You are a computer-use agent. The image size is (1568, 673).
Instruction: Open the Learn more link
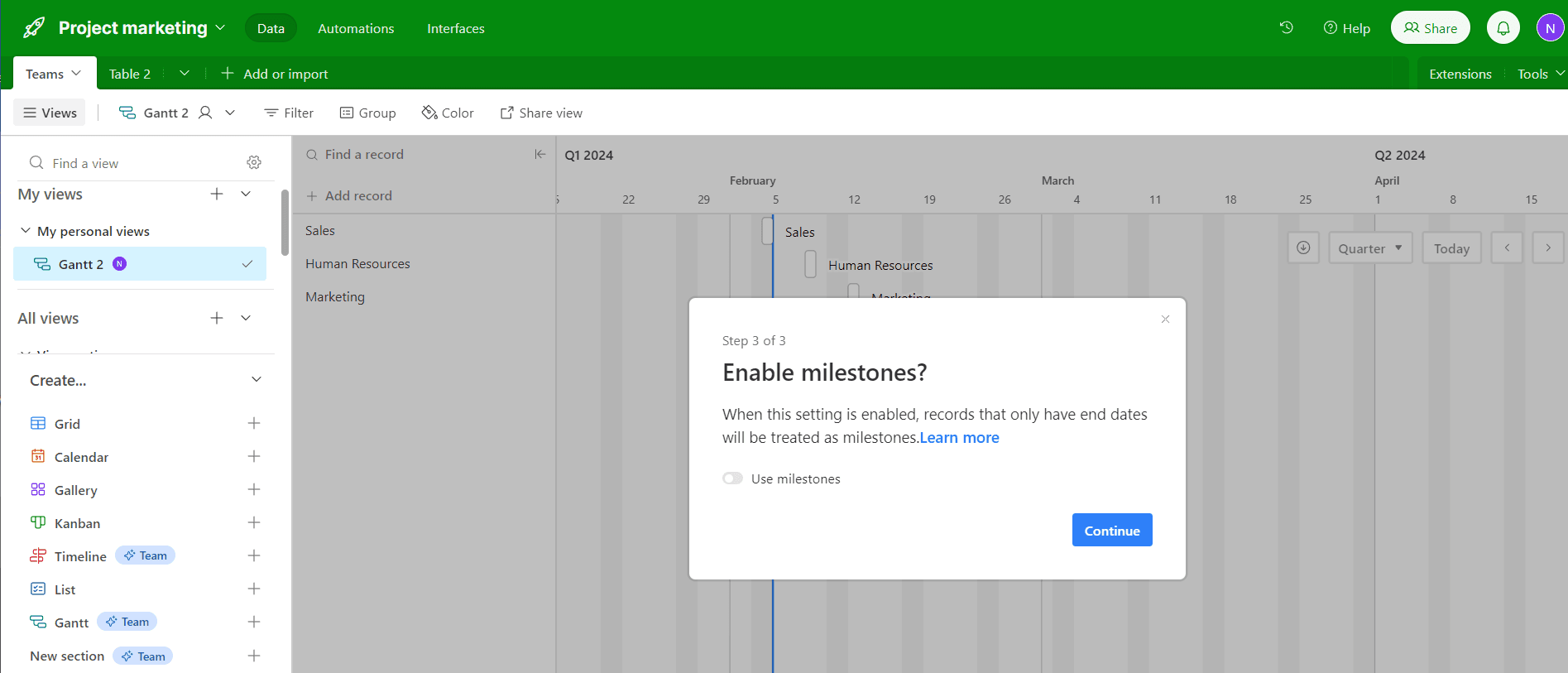959,438
